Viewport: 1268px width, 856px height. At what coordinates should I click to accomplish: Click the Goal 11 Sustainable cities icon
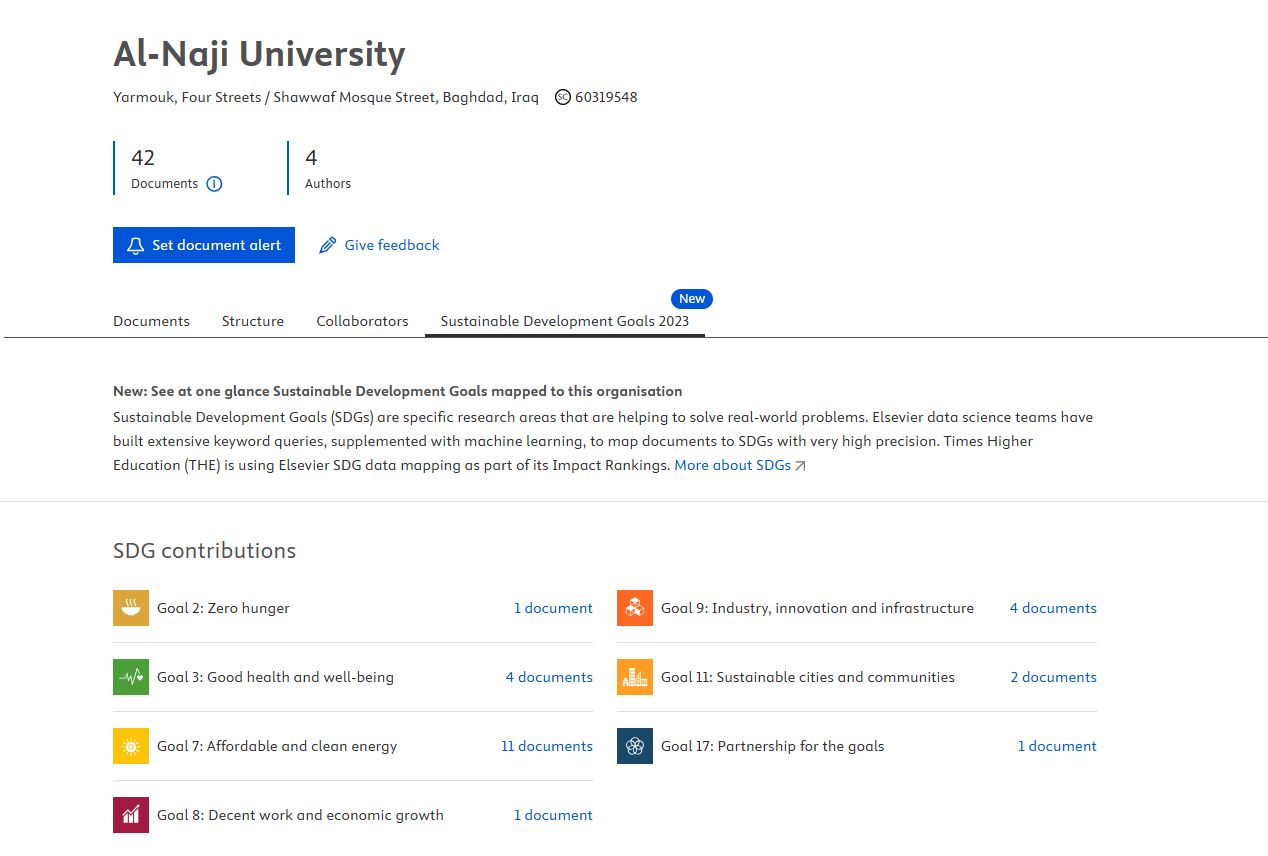[x=635, y=677]
